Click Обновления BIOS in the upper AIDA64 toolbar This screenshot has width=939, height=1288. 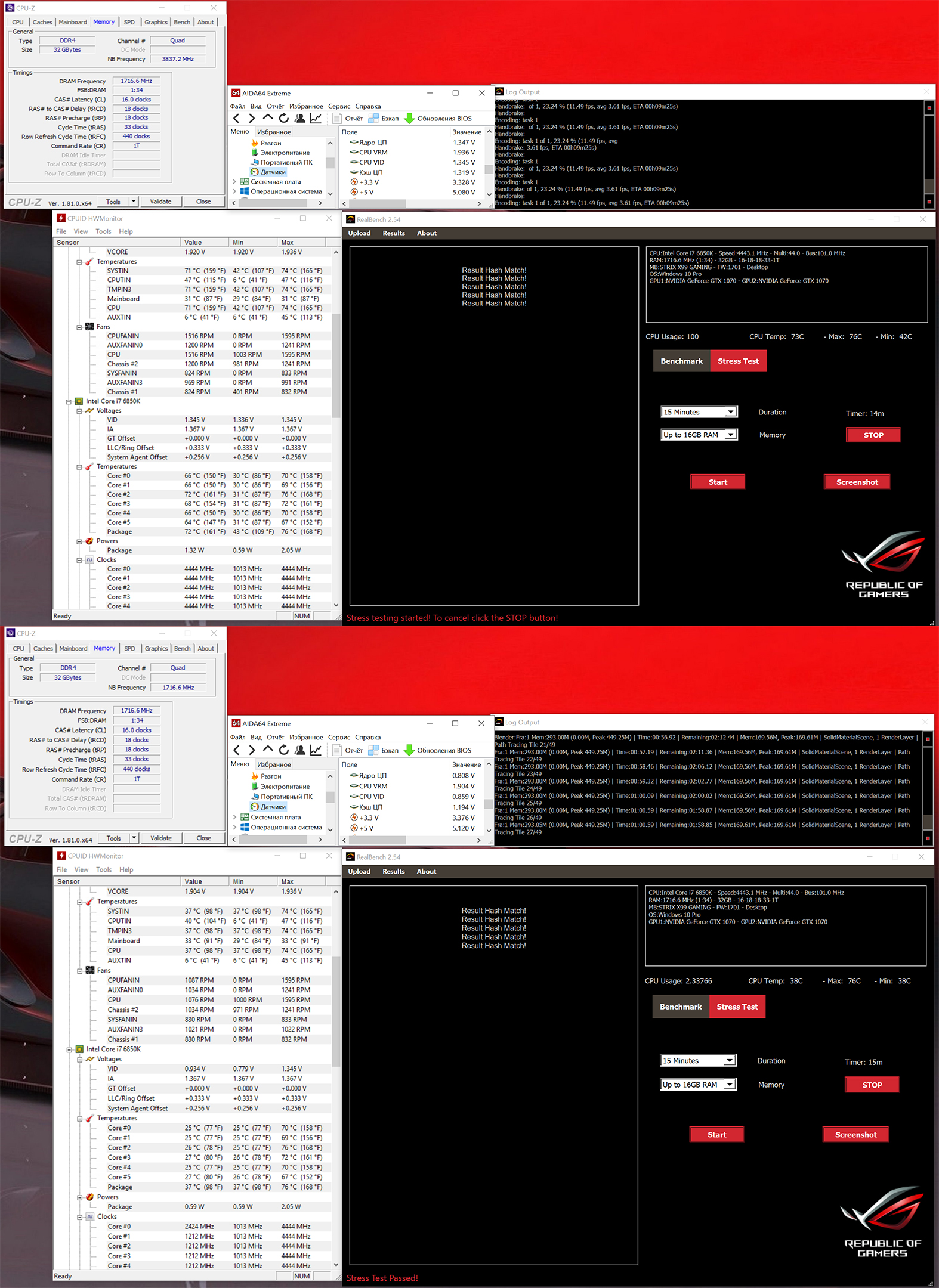(438, 119)
